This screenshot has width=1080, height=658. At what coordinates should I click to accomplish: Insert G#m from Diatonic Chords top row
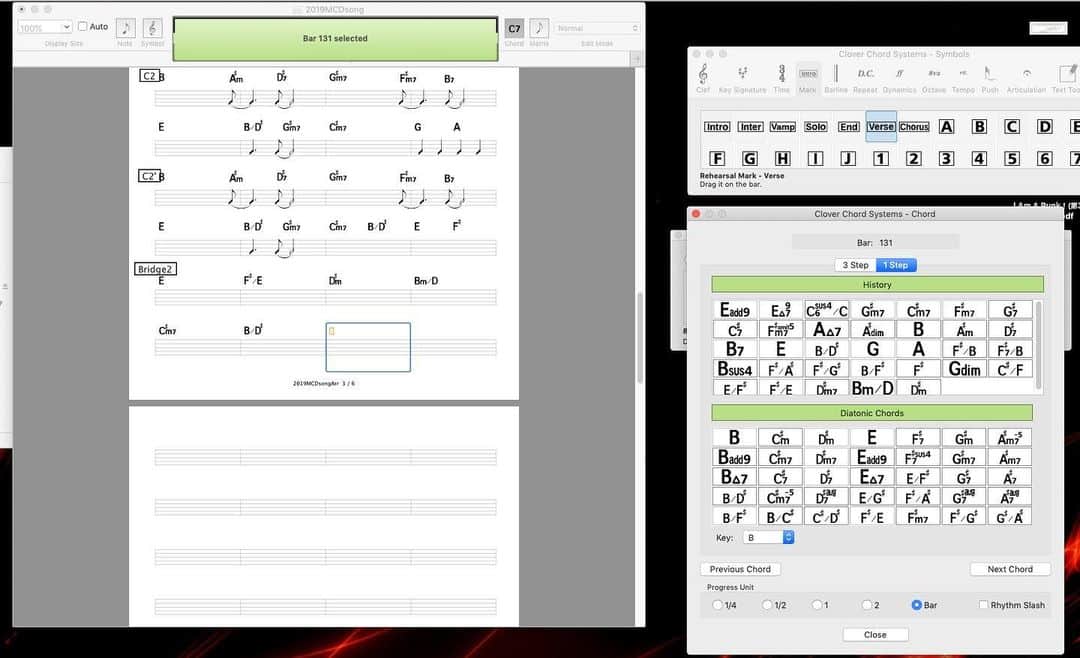tap(964, 438)
